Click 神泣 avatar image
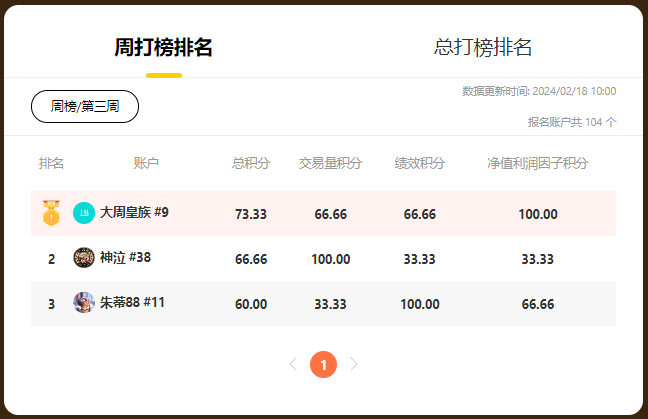Viewport: 648px width, 419px height. 84,258
